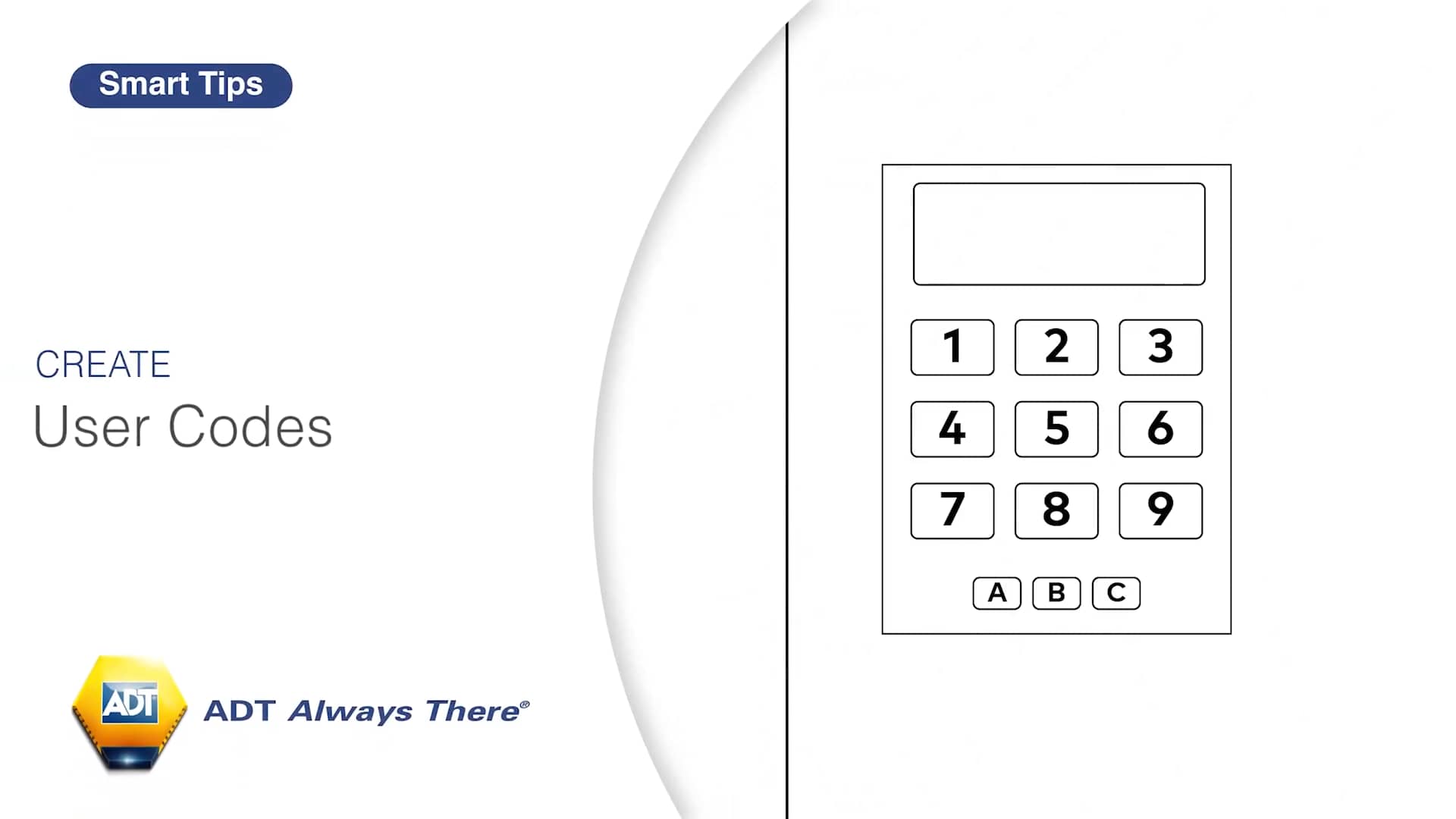Image resolution: width=1456 pixels, height=819 pixels.
Task: Click the number 3 key
Action: (1160, 346)
